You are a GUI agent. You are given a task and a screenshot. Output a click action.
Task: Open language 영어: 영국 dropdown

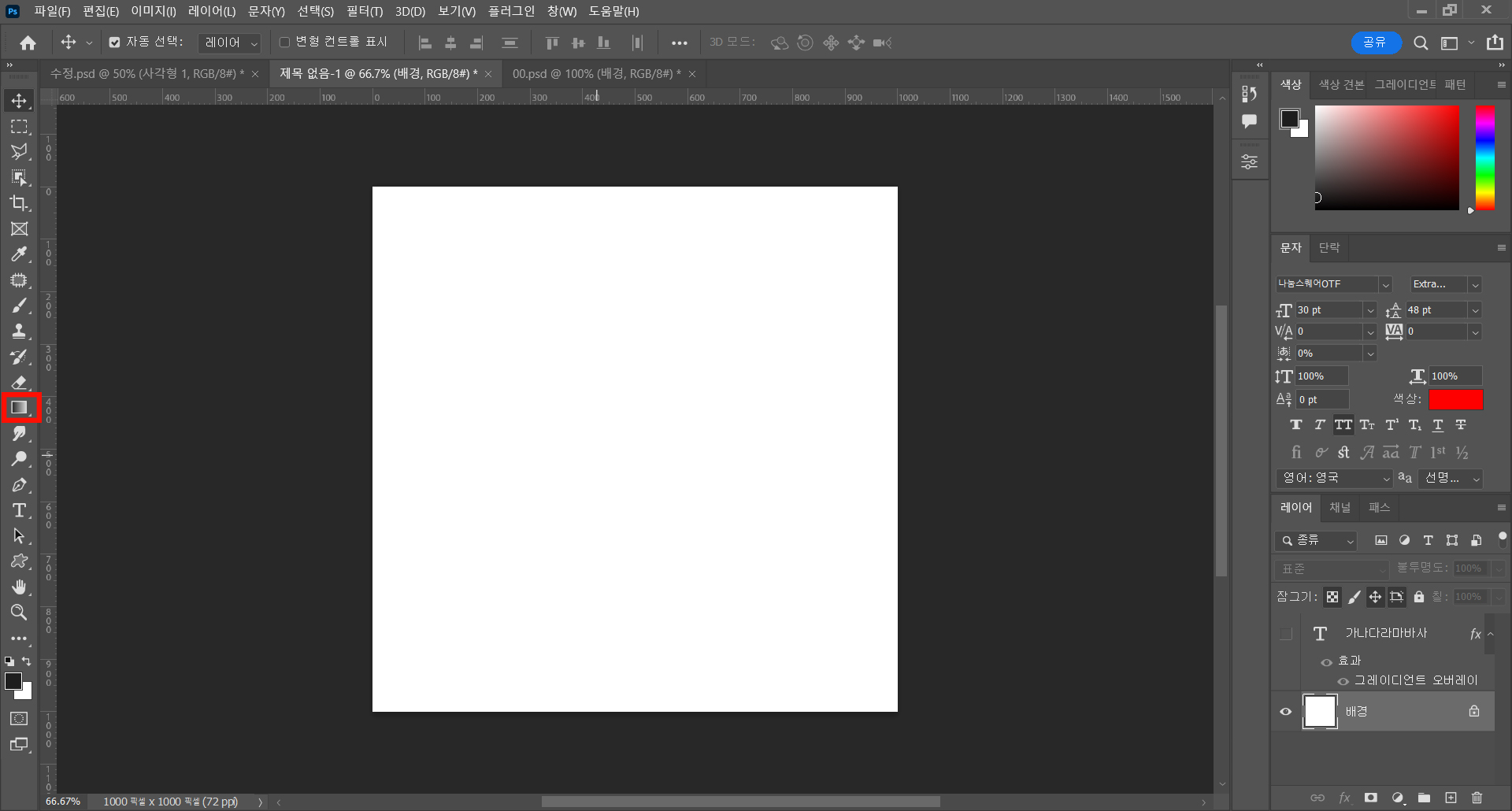[1334, 478]
